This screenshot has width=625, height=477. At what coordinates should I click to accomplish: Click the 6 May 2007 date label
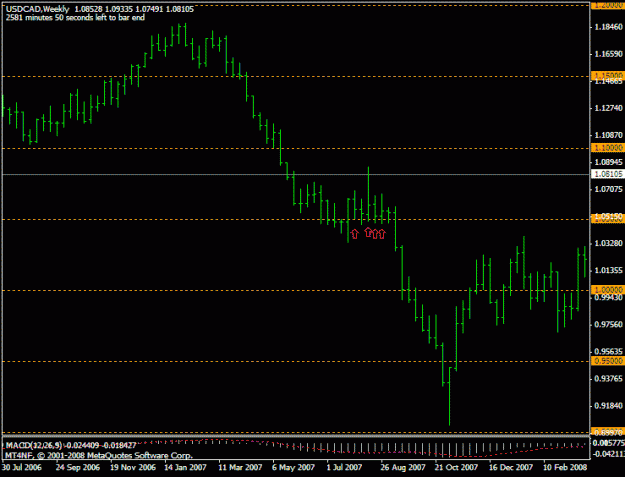tap(293, 467)
